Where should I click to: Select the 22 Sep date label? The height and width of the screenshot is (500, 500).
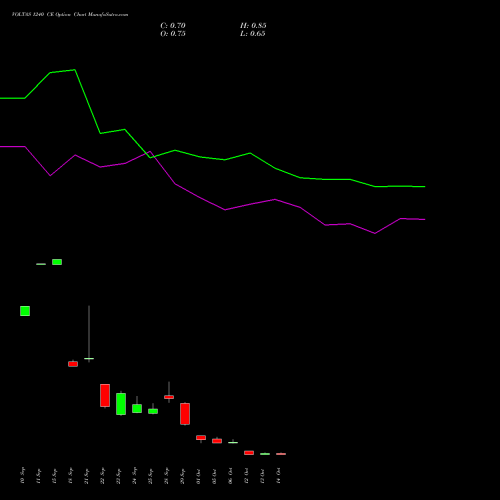102,476
